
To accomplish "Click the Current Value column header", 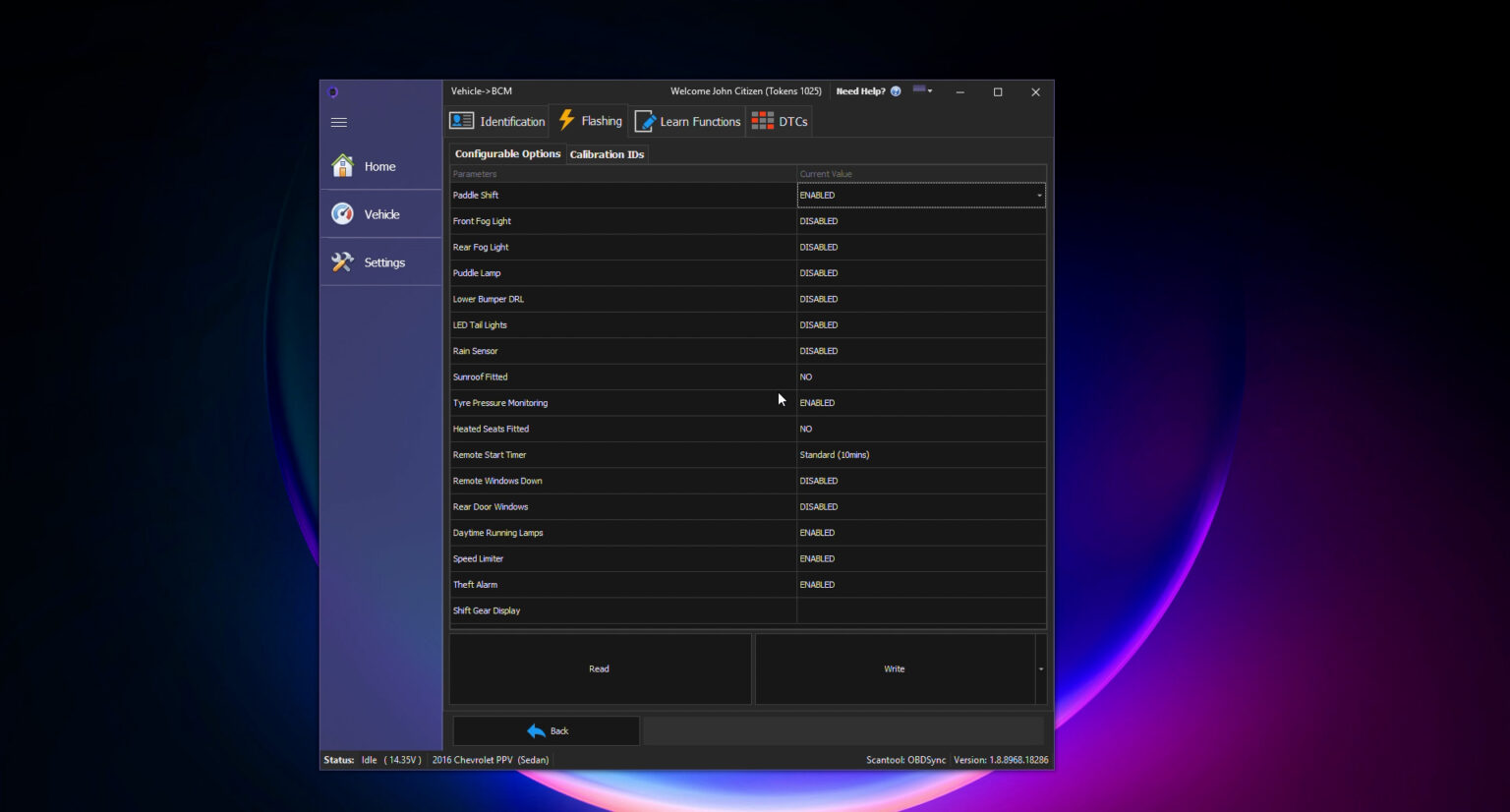I will point(921,174).
